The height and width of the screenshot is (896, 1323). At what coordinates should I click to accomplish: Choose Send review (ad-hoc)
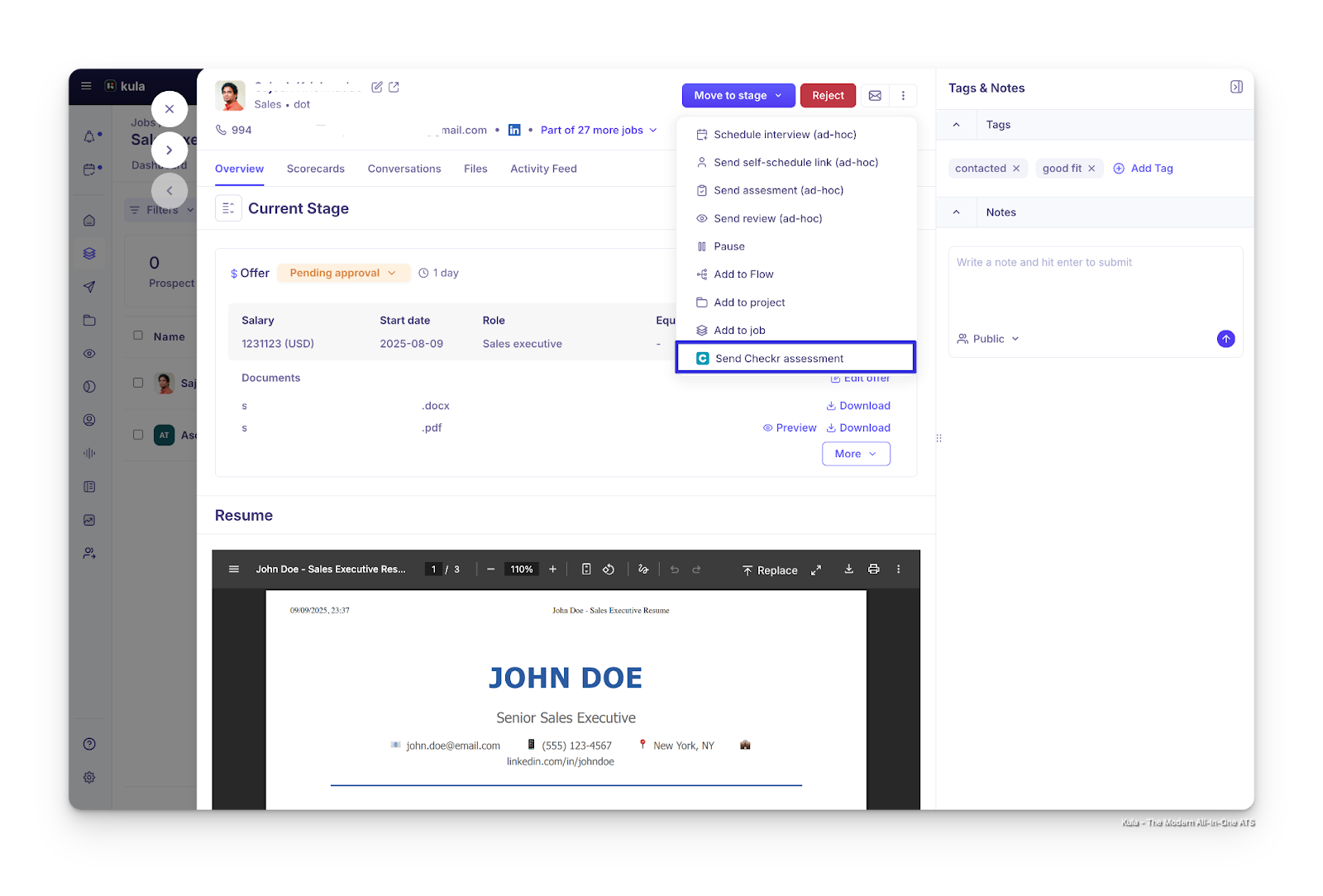[795, 219]
